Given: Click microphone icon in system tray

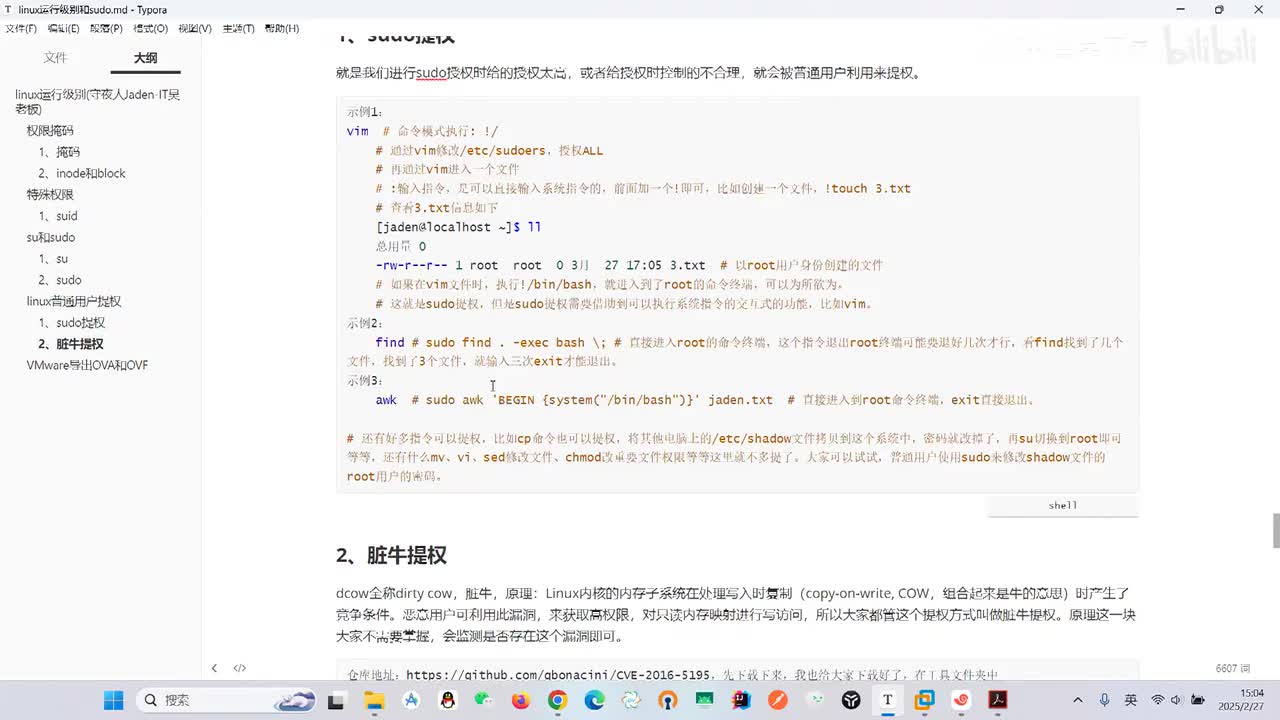Looking at the screenshot, I should [x=1104, y=700].
